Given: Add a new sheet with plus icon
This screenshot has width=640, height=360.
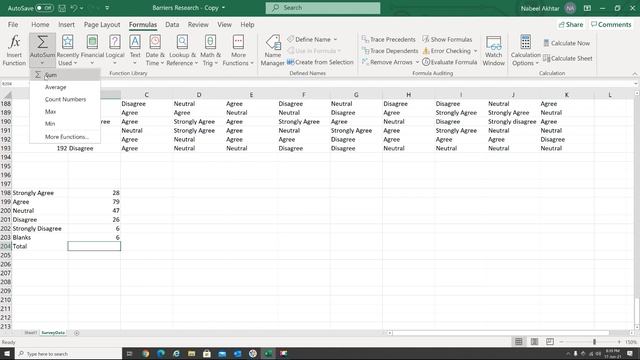Looking at the screenshot, I should click(77, 333).
